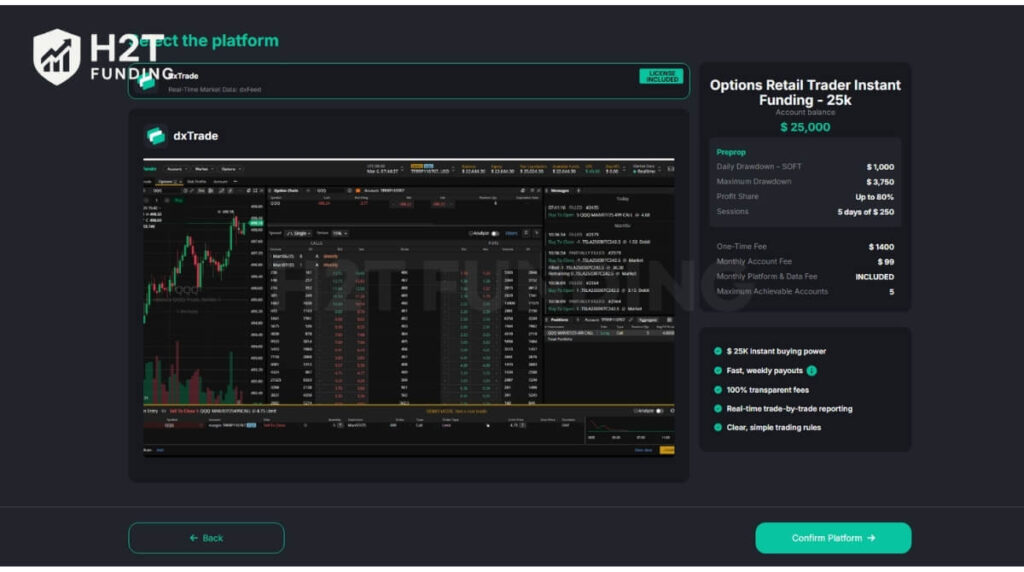The width and height of the screenshot is (1024, 572).
Task: Click the 5 days of $ 250 sessions value
Action: click(x=865, y=212)
